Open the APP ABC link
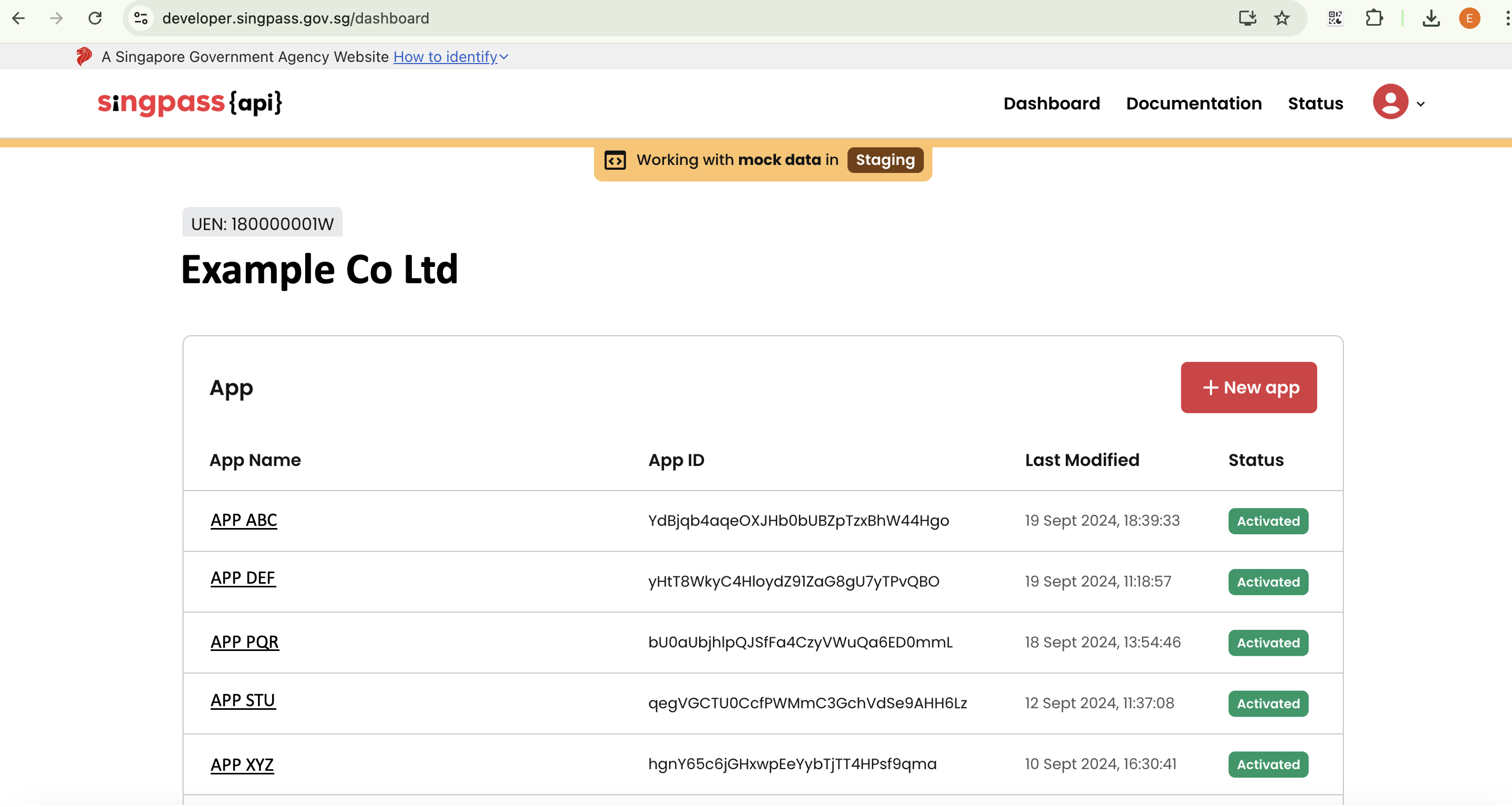1512x807 pixels. pyautogui.click(x=244, y=520)
